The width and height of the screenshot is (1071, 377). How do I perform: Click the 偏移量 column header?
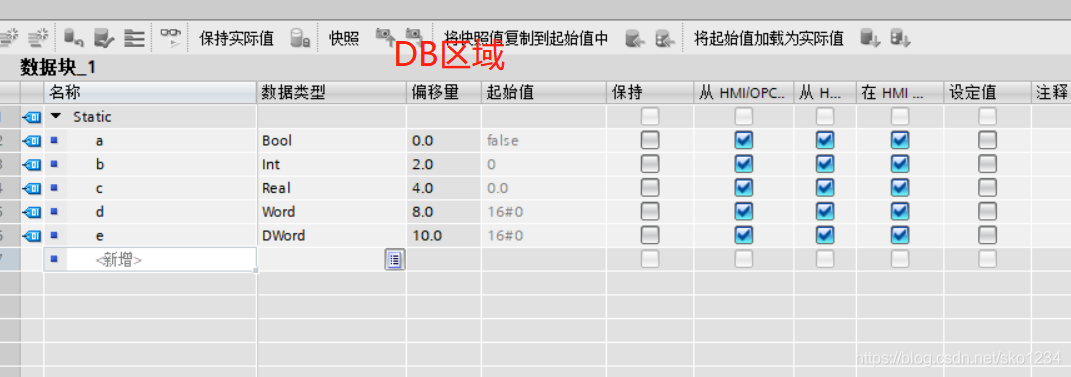[x=444, y=93]
